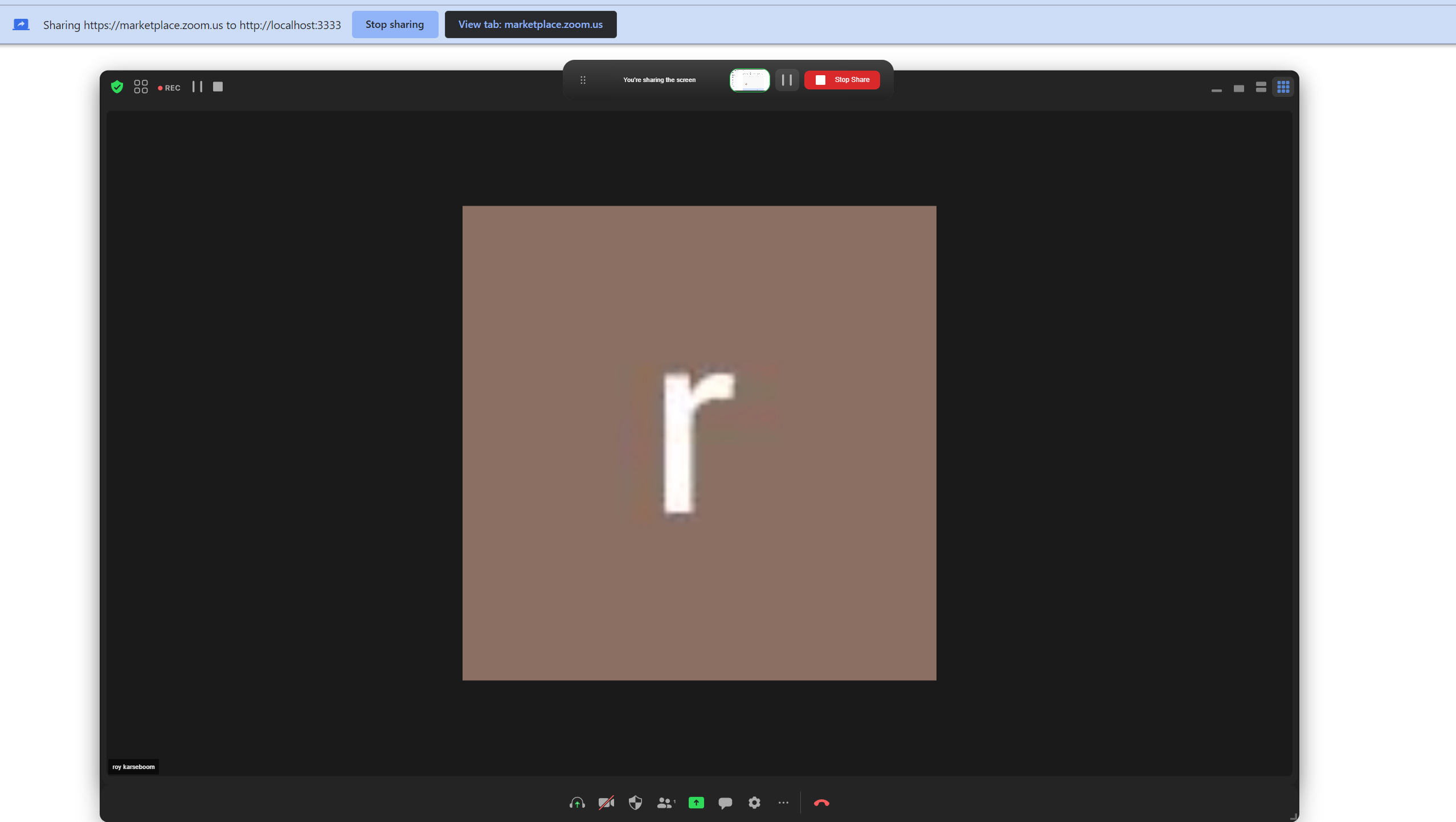The image size is (1456, 822).
Task: Click the red Stop Share button
Action: [x=841, y=80]
